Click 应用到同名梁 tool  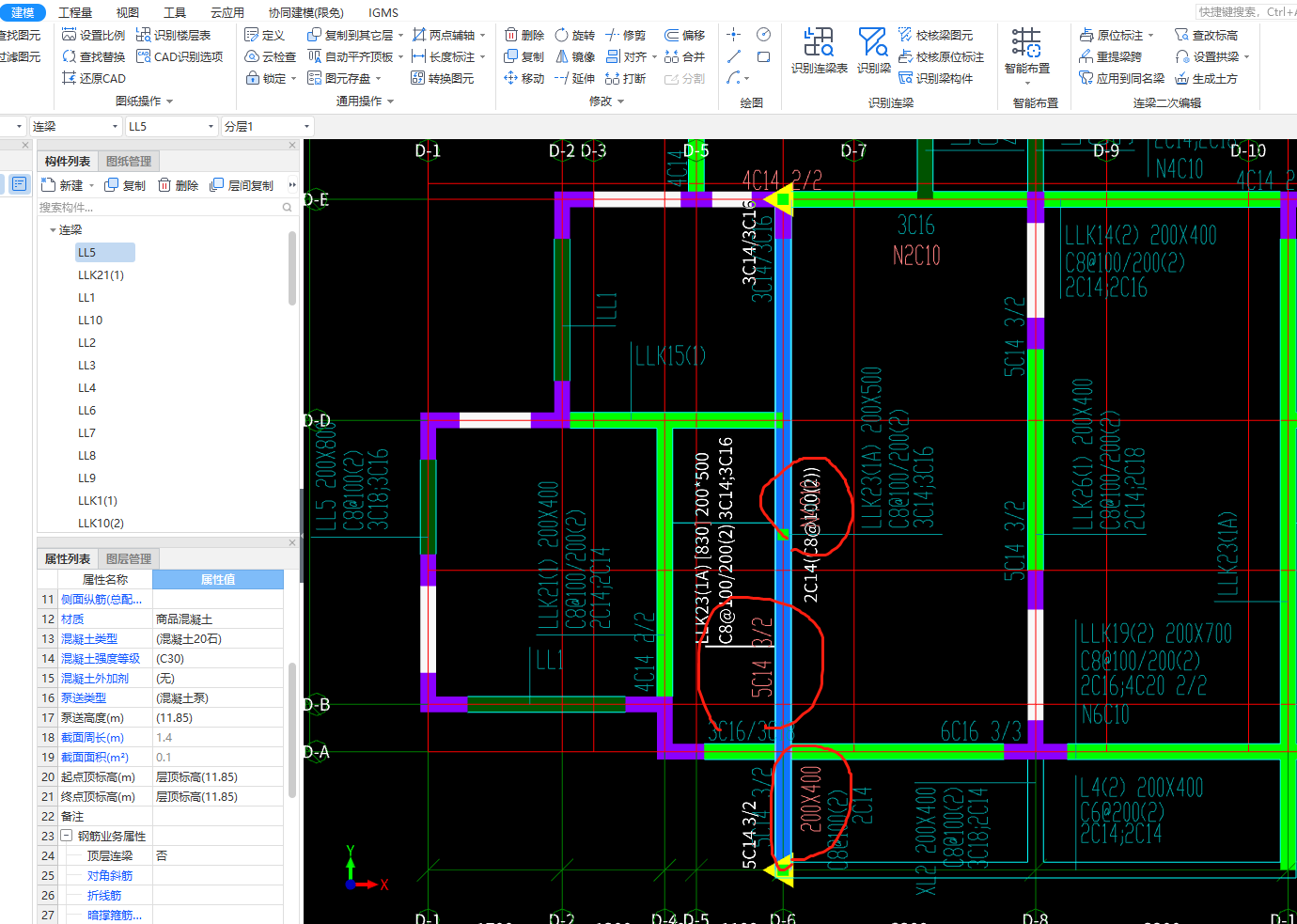pos(1121,78)
